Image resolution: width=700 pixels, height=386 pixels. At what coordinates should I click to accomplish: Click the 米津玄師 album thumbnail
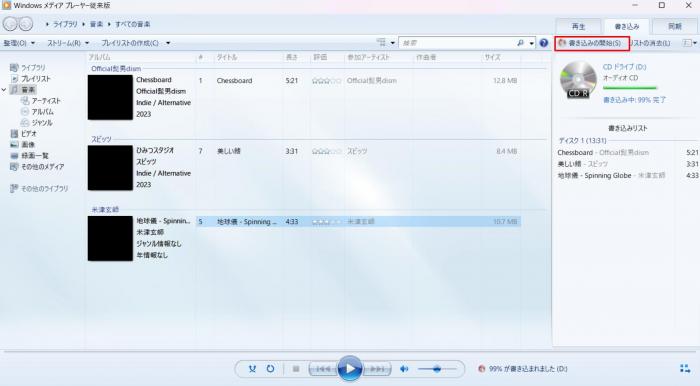[x=110, y=238]
